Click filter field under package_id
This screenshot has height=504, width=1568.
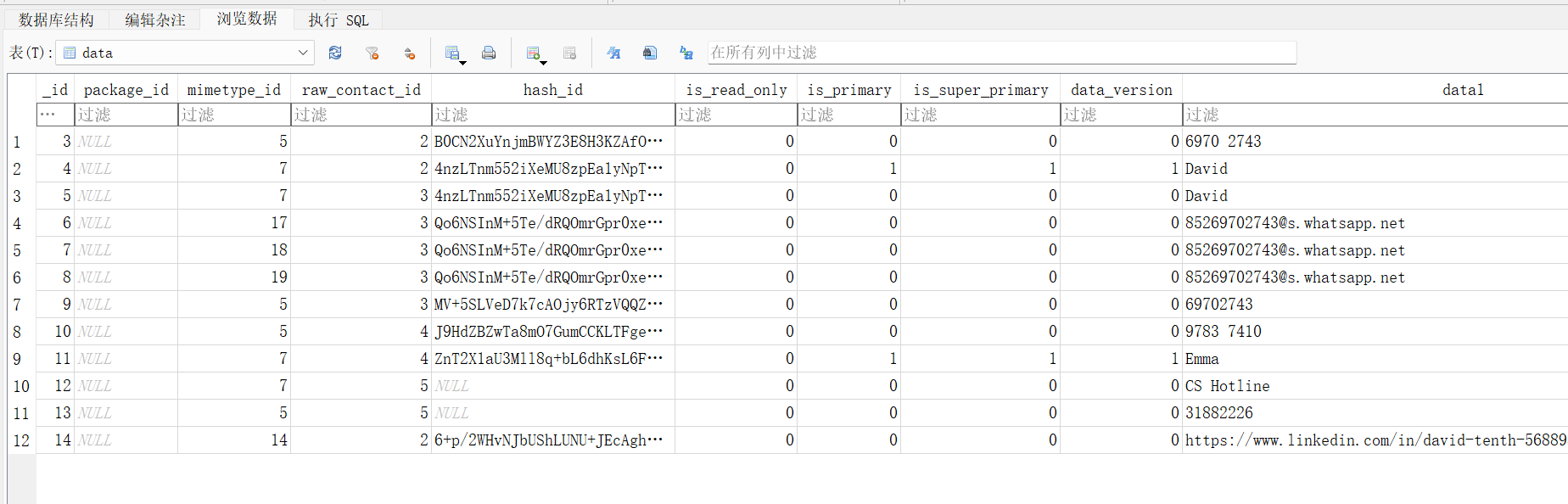pos(126,115)
